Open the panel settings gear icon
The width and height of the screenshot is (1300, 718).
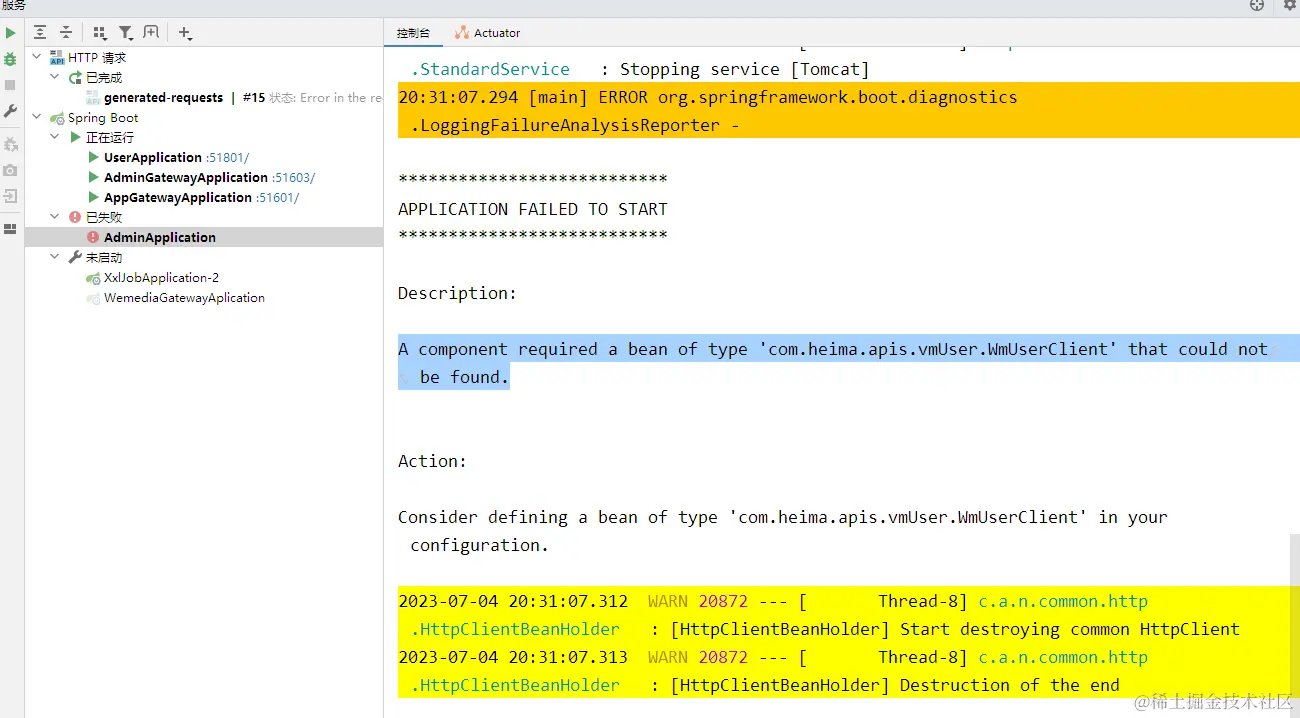[x=1290, y=5]
